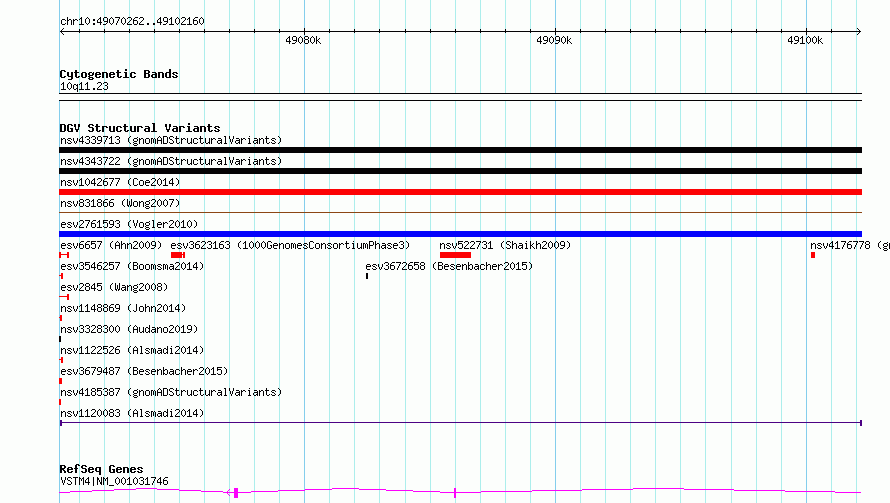The image size is (890, 503).
Task: Click the black bar under nsv4343722
Action: pyautogui.click(x=460, y=171)
